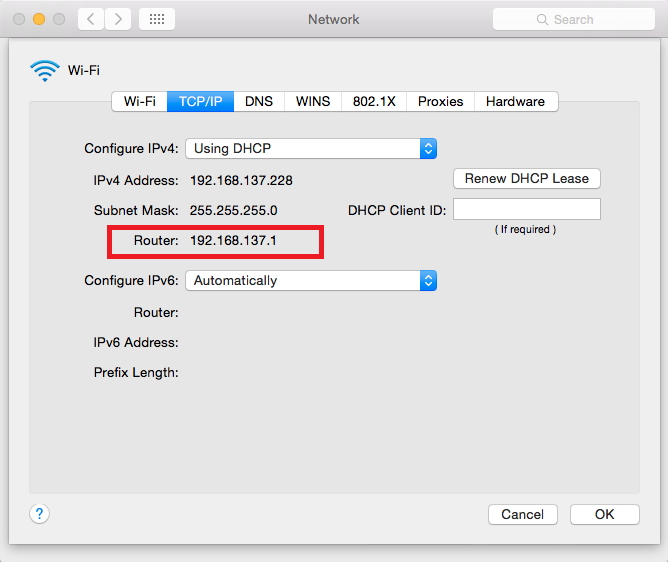Go to the Proxies tab
The height and width of the screenshot is (562, 668).
(x=441, y=101)
